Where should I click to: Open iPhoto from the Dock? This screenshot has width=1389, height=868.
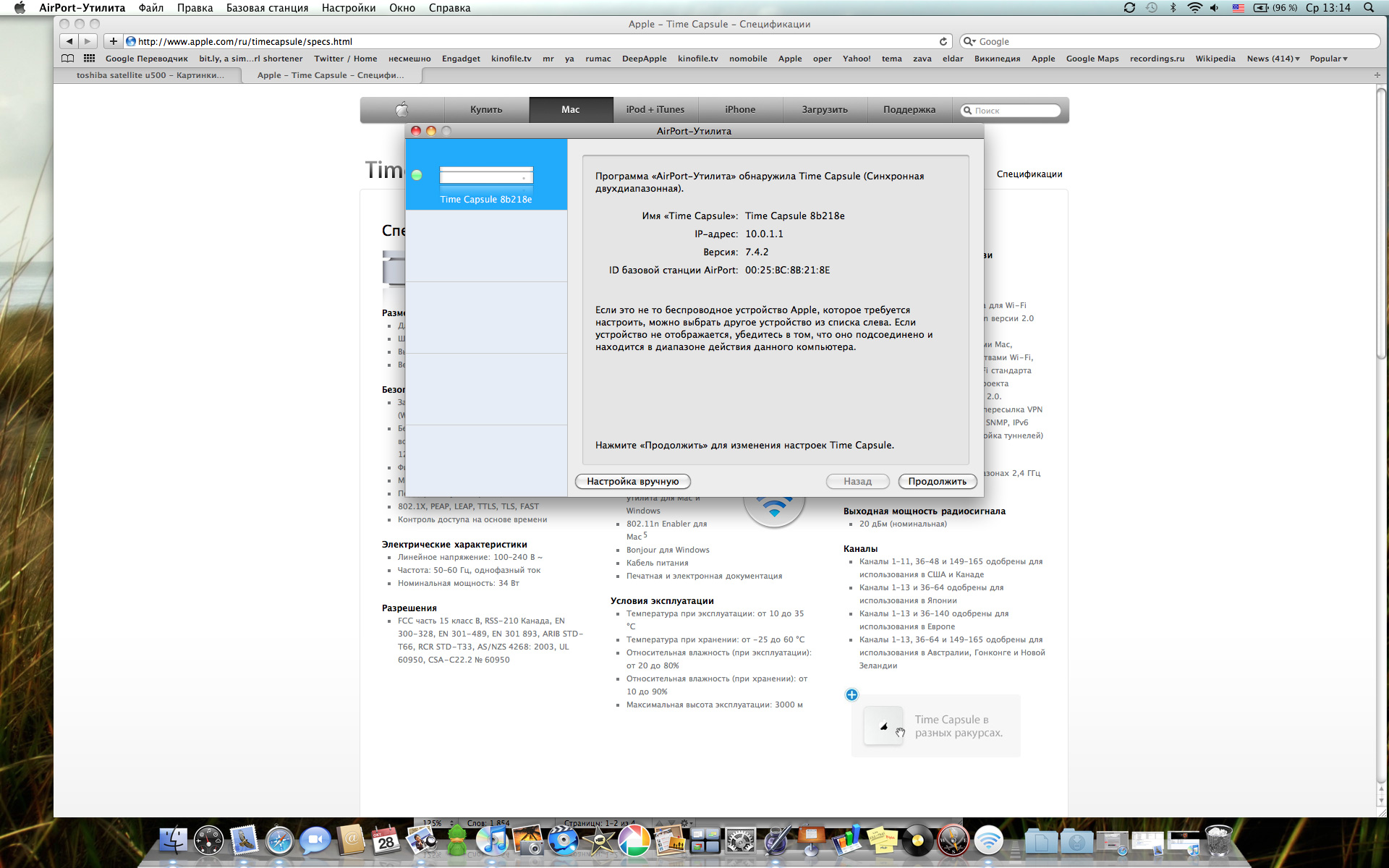click(x=528, y=841)
